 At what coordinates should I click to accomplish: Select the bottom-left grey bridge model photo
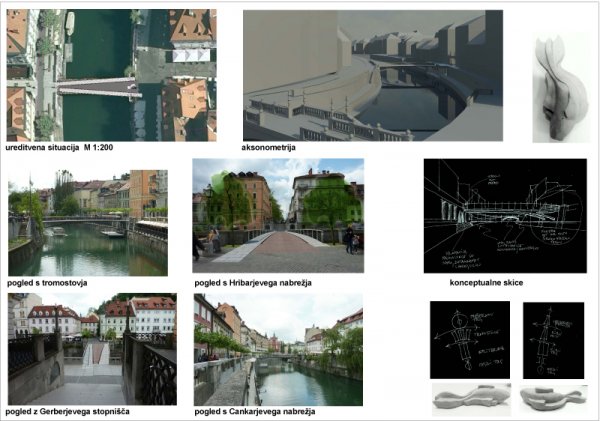click(x=471, y=399)
